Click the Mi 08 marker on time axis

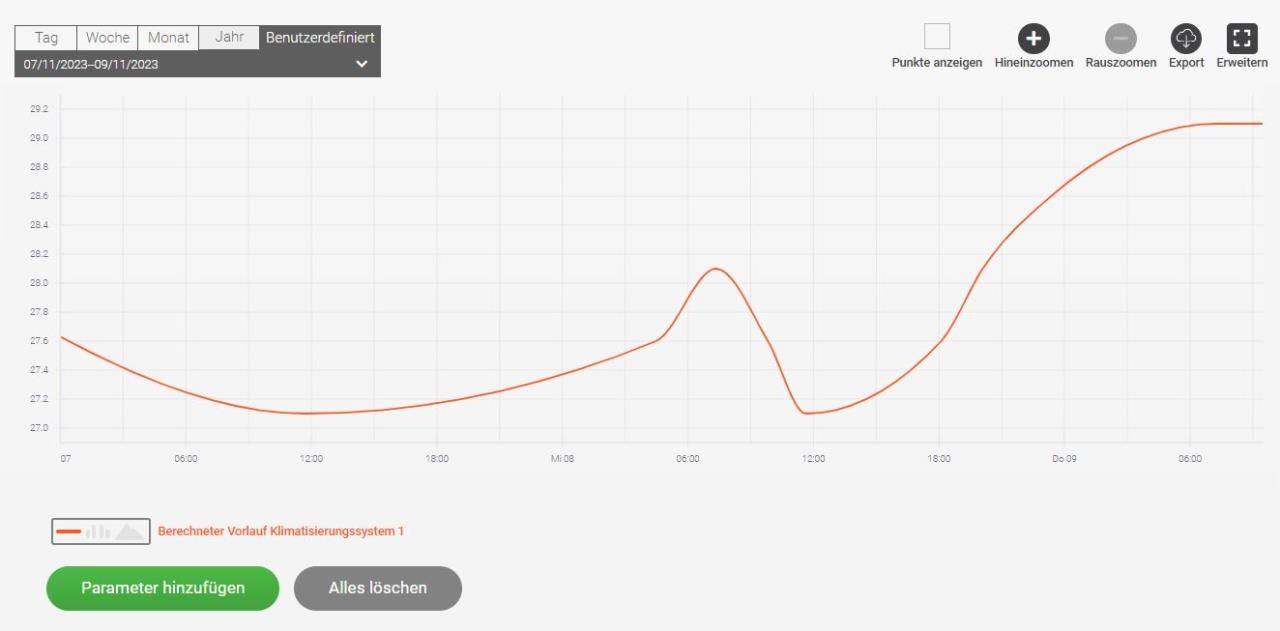click(562, 459)
